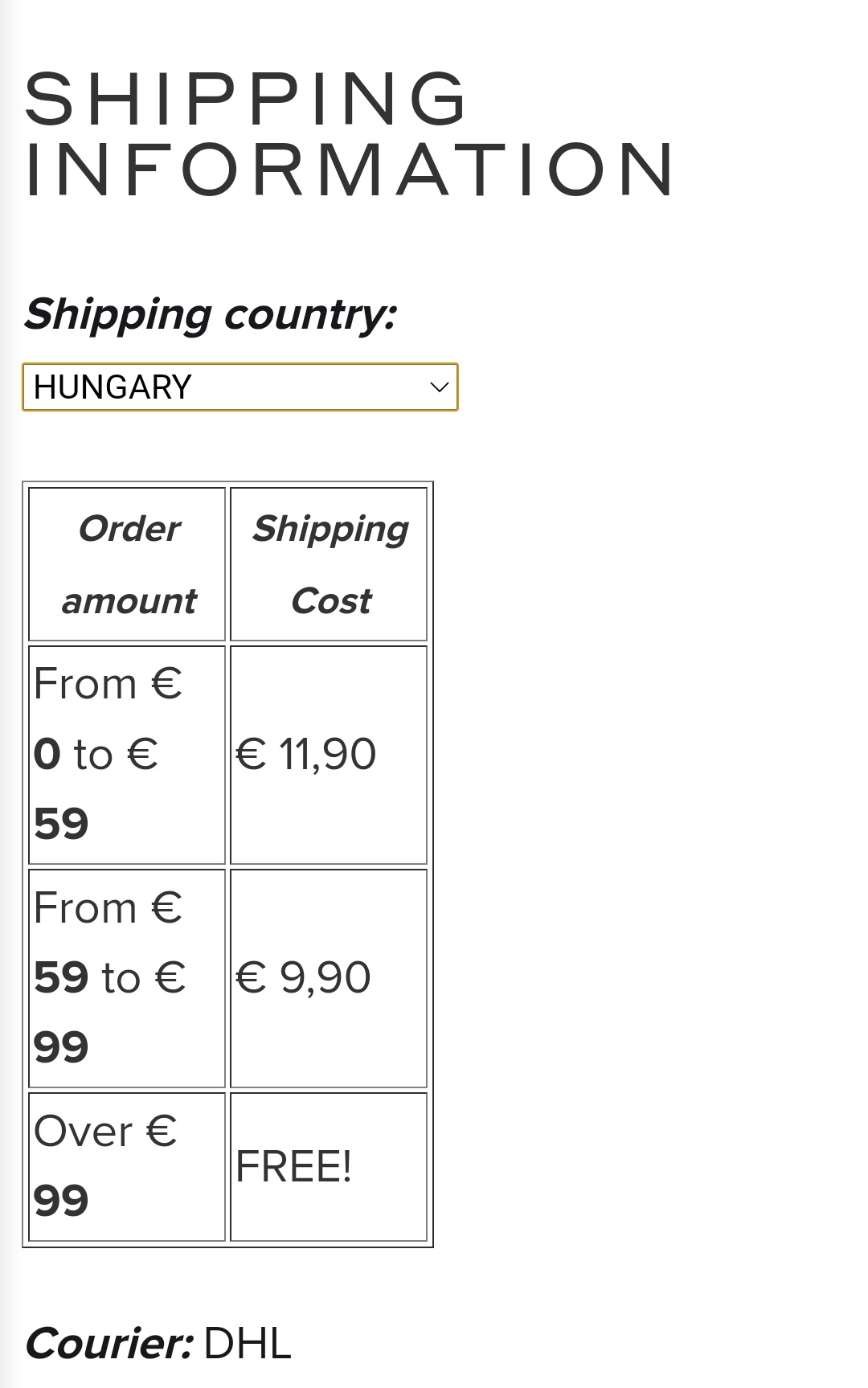
Task: Select the Over € 99 cell
Action: (127, 1167)
